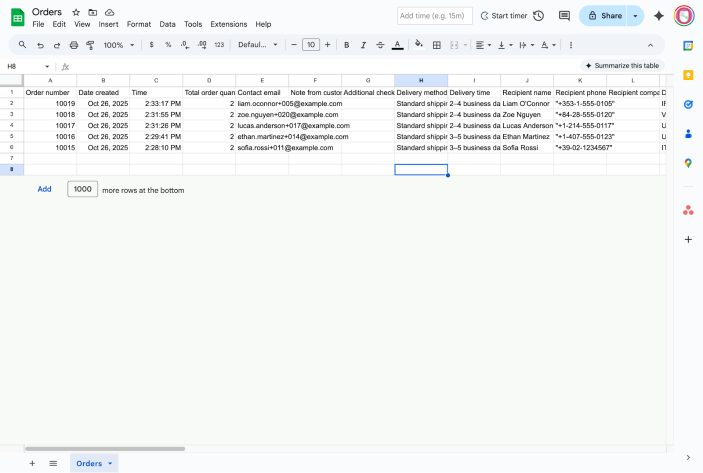Toggle bold formatting
Screen dimensions: 703x473
(346, 45)
